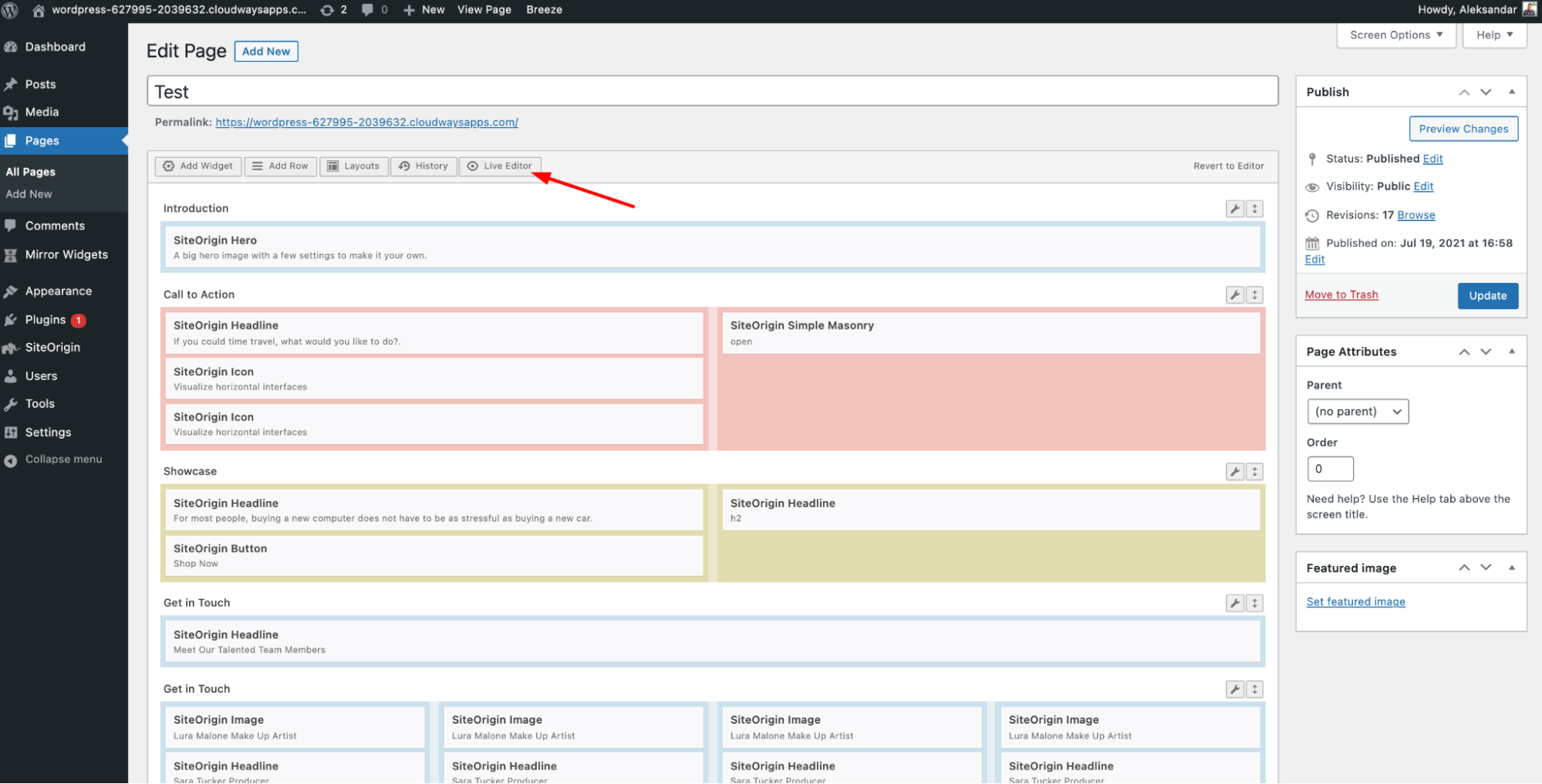Go to Plugins in the sidebar
Image resolution: width=1542 pixels, height=784 pixels.
pyautogui.click(x=45, y=320)
